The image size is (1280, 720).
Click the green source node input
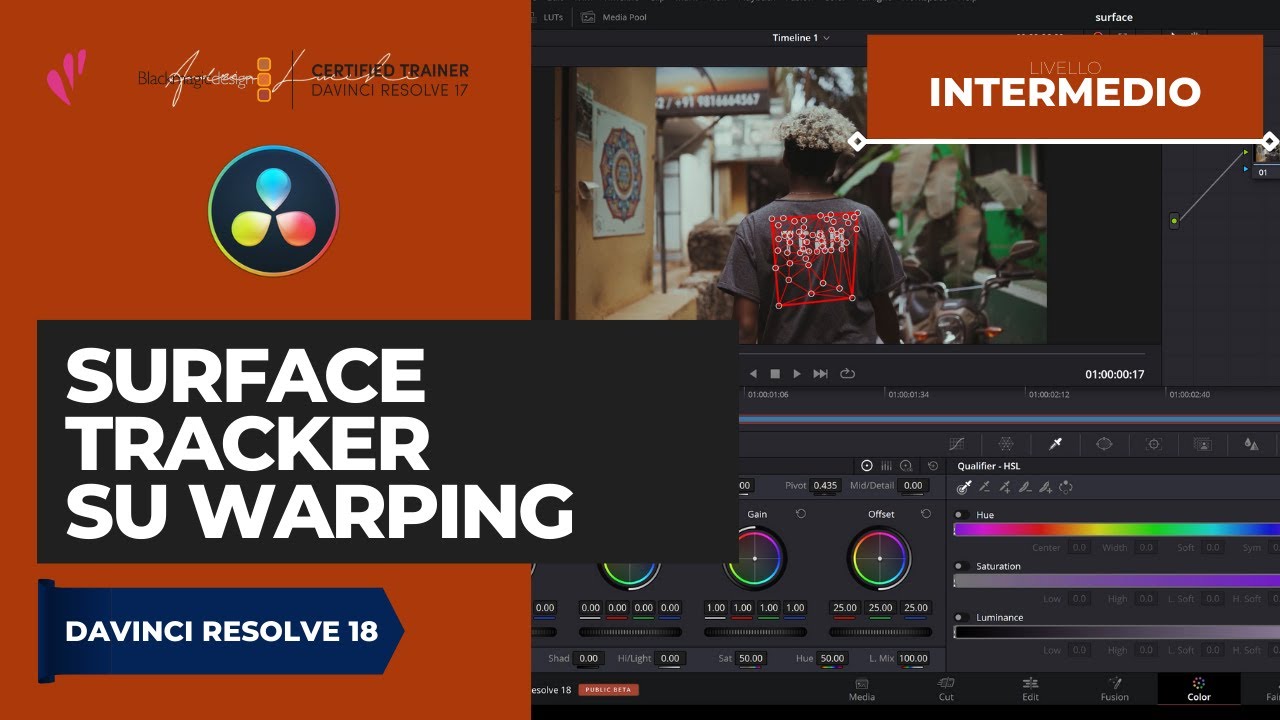click(x=1174, y=220)
